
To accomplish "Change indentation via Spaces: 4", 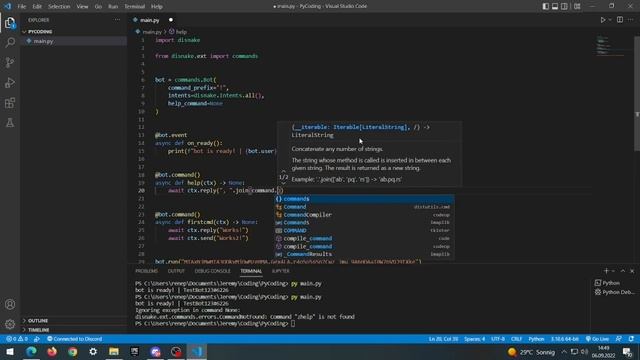I will coord(475,339).
